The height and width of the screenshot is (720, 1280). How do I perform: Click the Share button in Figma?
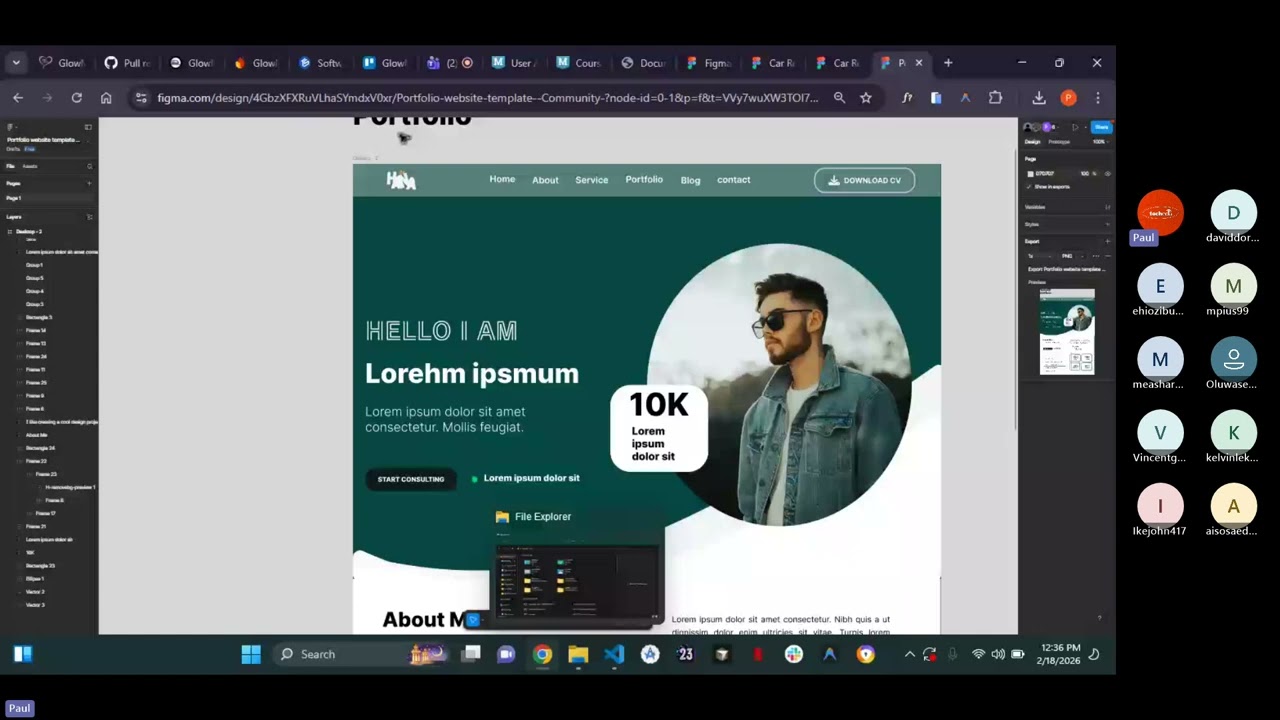click(1101, 127)
